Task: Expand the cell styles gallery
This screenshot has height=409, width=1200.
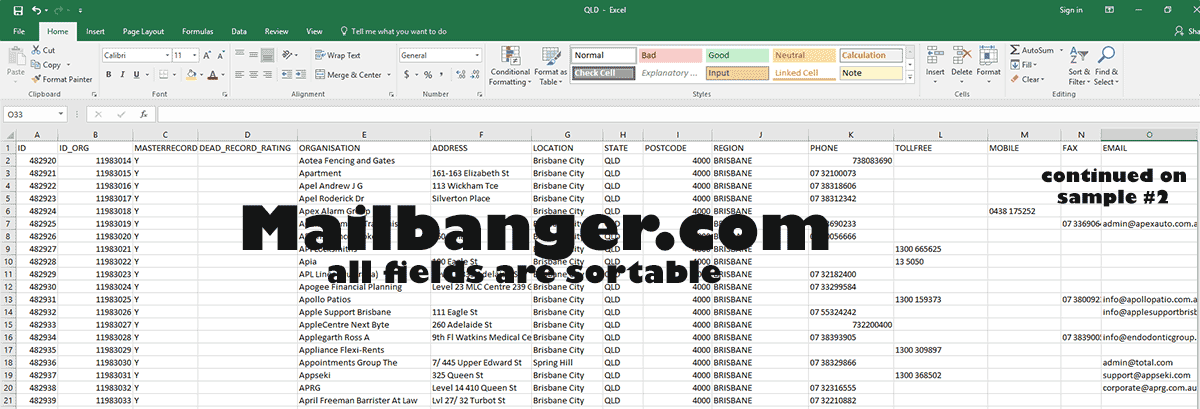Action: [909, 77]
